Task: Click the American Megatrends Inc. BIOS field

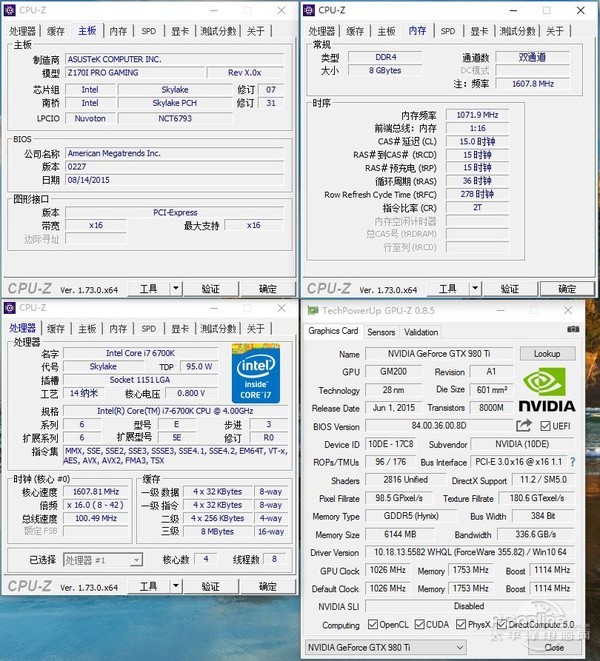Action: [175, 153]
